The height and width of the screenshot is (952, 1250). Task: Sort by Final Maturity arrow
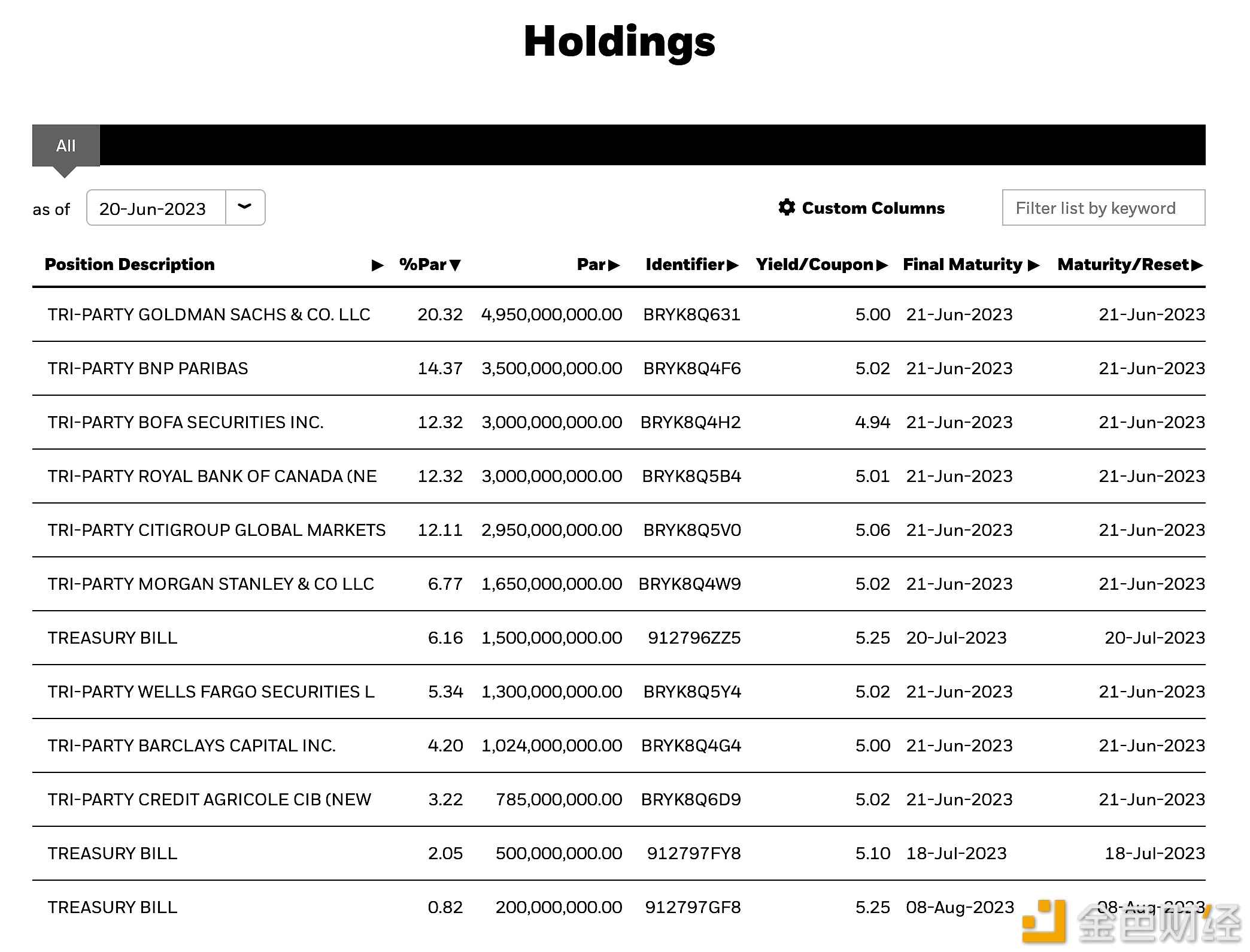coord(1033,265)
